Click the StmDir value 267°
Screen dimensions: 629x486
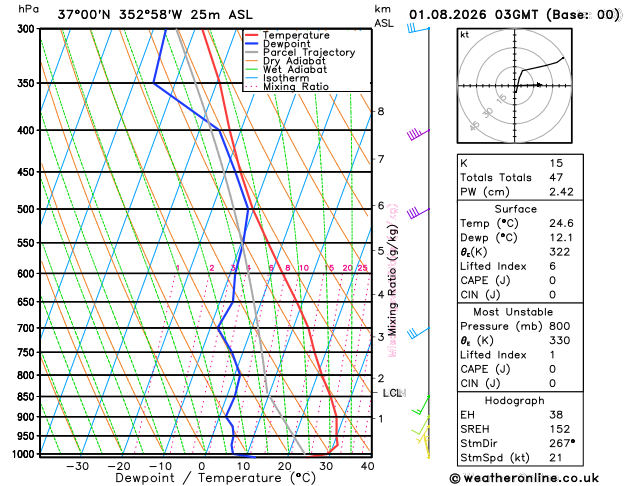pos(562,443)
